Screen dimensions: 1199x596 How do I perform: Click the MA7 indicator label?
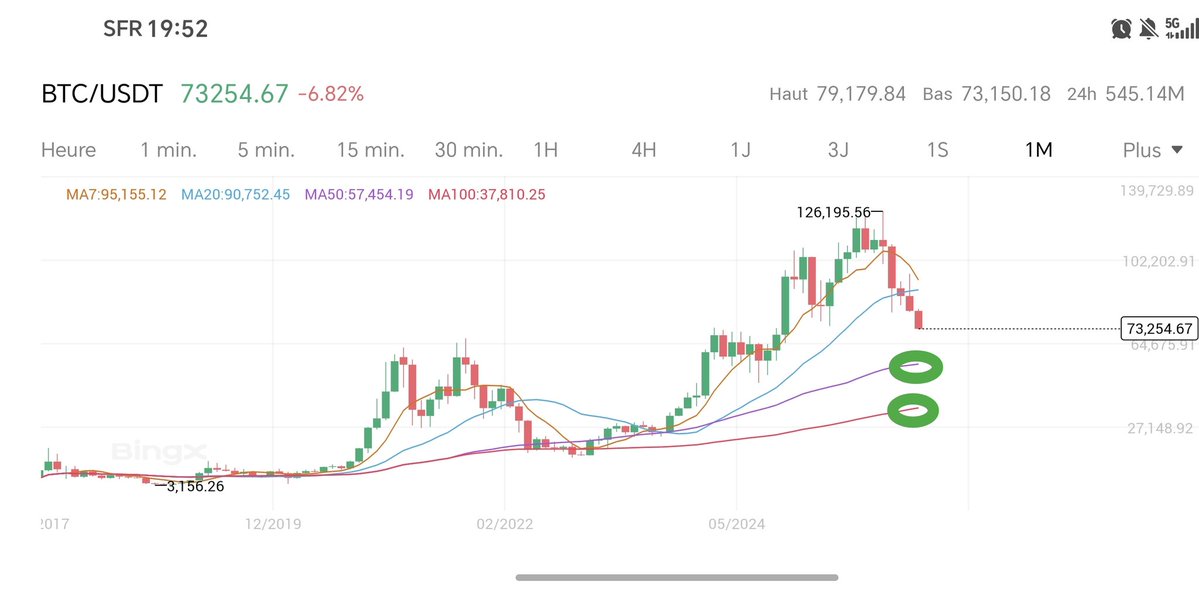117,194
